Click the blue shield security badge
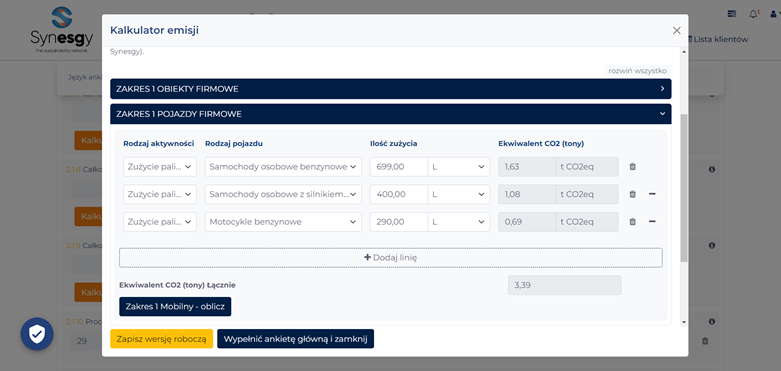Viewport: 781px width, 371px height. (x=37, y=334)
